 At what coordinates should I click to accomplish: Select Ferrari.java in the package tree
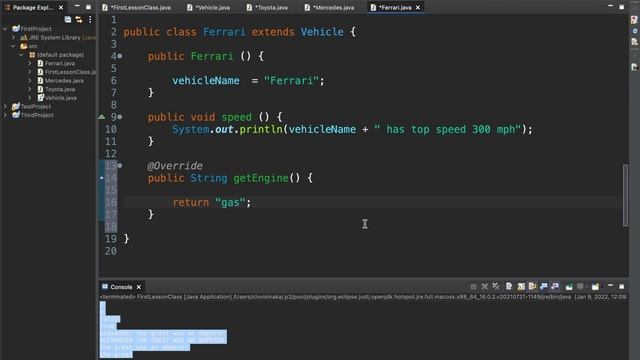[x=60, y=63]
